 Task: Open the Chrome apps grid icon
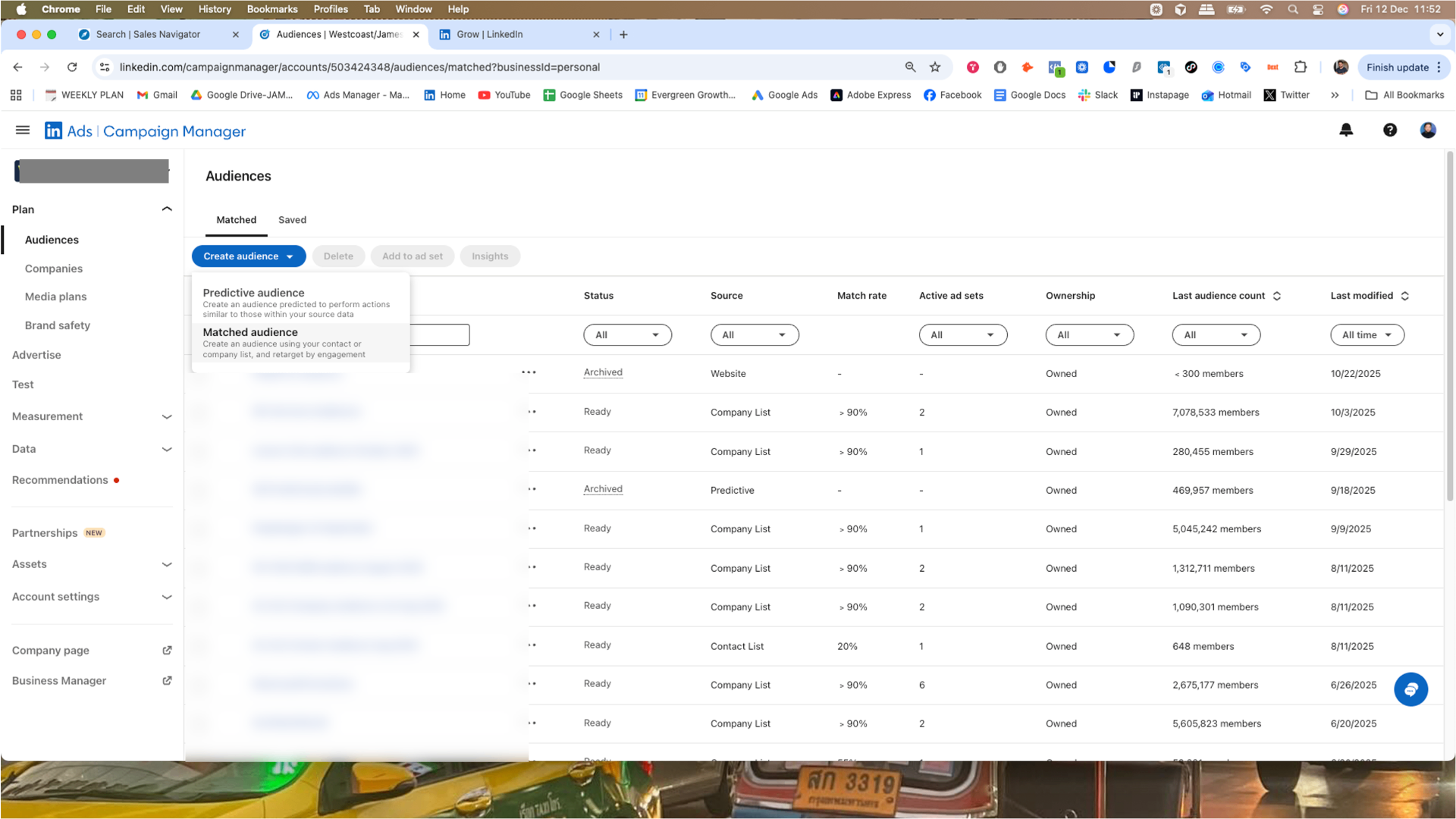tap(16, 95)
